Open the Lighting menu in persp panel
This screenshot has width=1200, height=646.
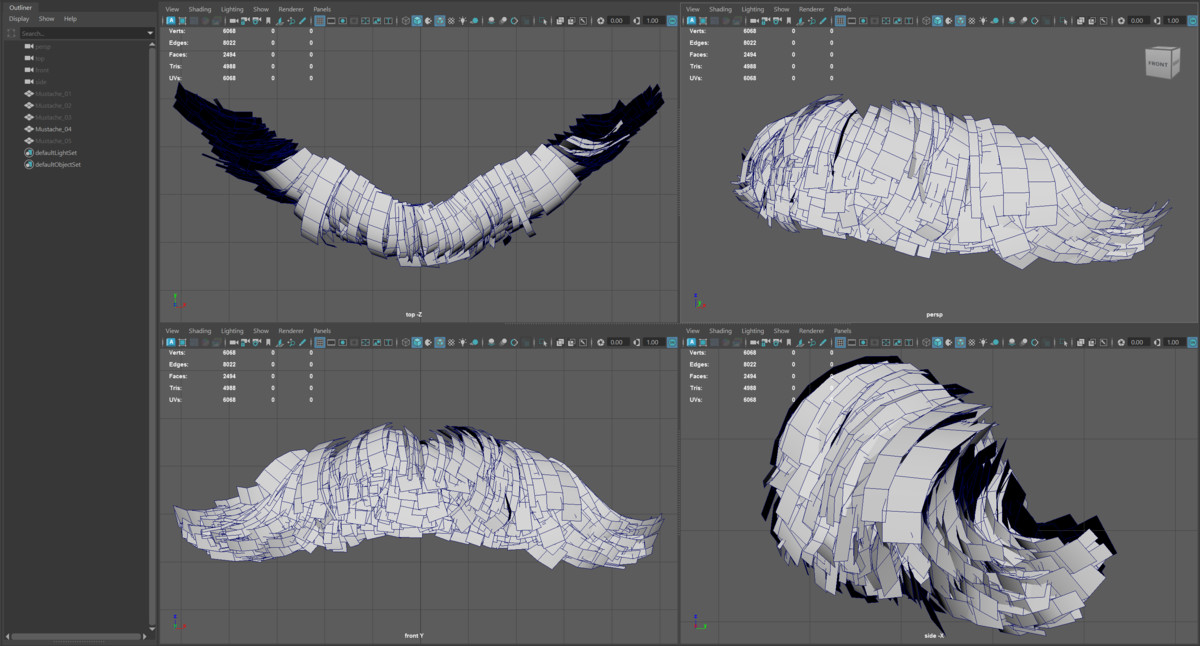[752, 9]
